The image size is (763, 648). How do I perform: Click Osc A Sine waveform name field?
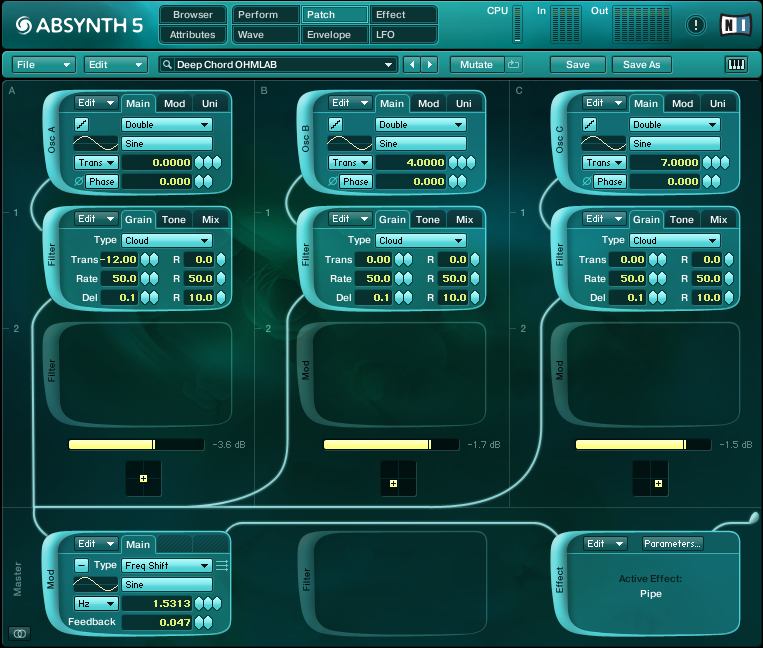[x=167, y=144]
